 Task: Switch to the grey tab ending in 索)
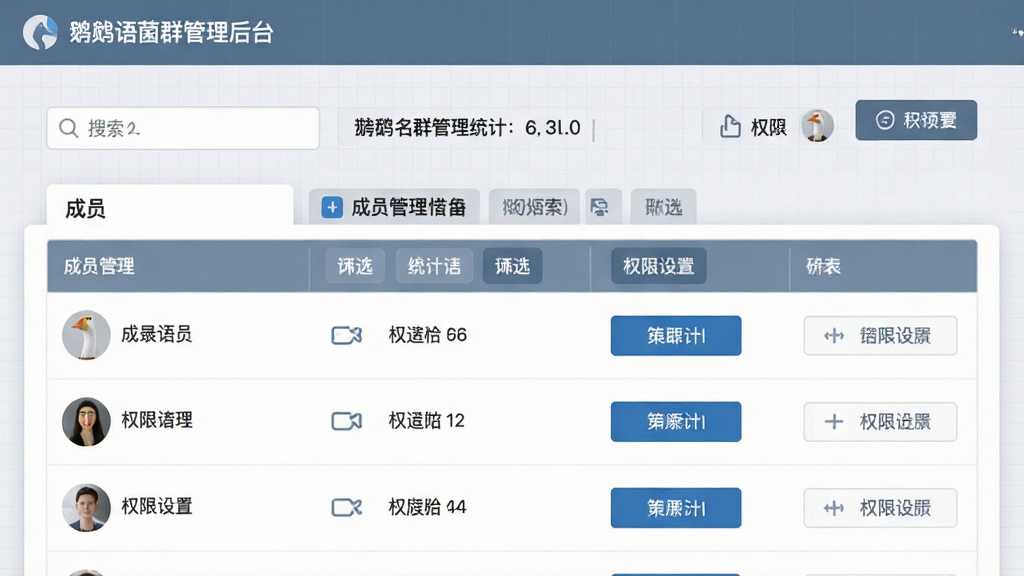click(534, 207)
